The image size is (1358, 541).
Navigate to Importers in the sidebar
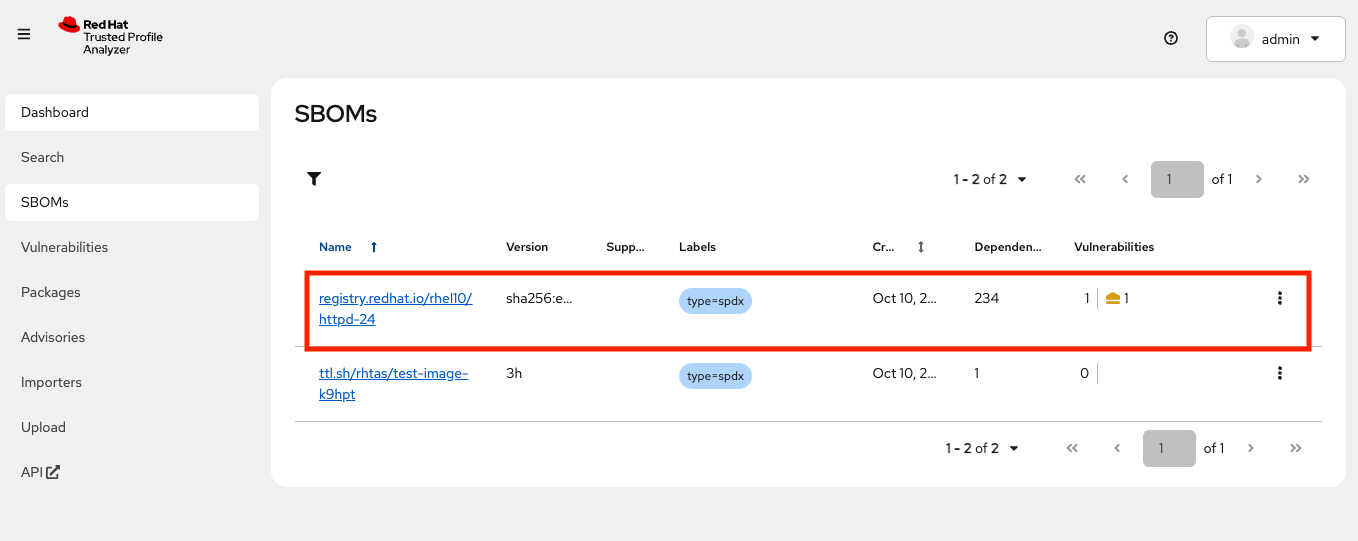(x=51, y=382)
